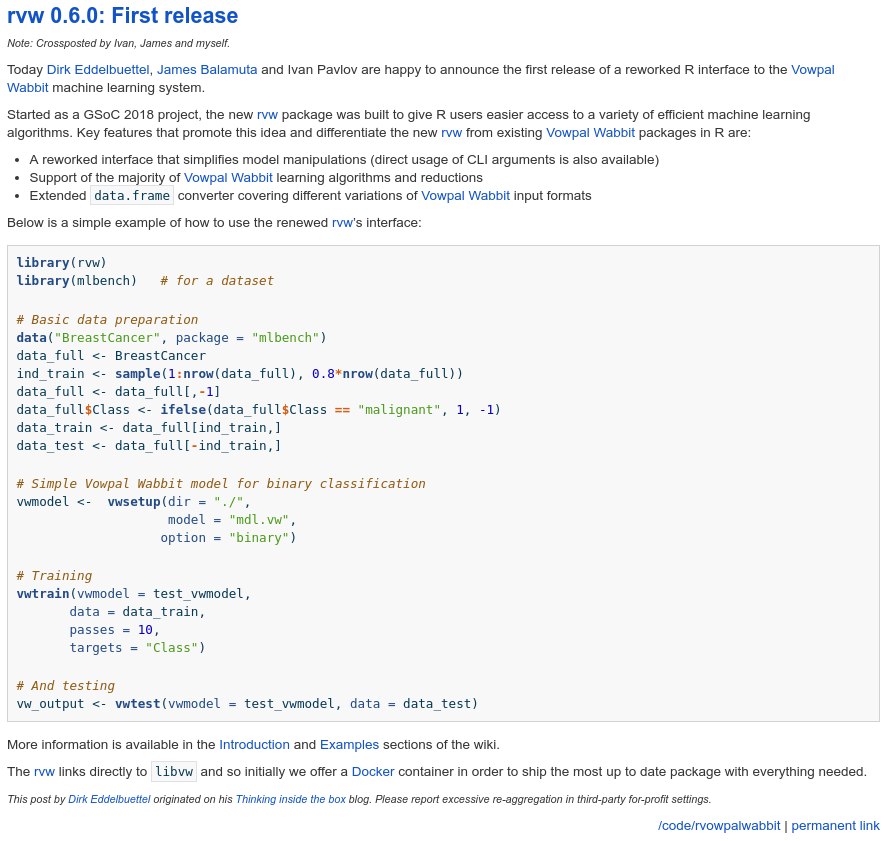Open 'Thinking inside the box' blog link
Viewport: 891px width, 841px height.
[x=290, y=800]
